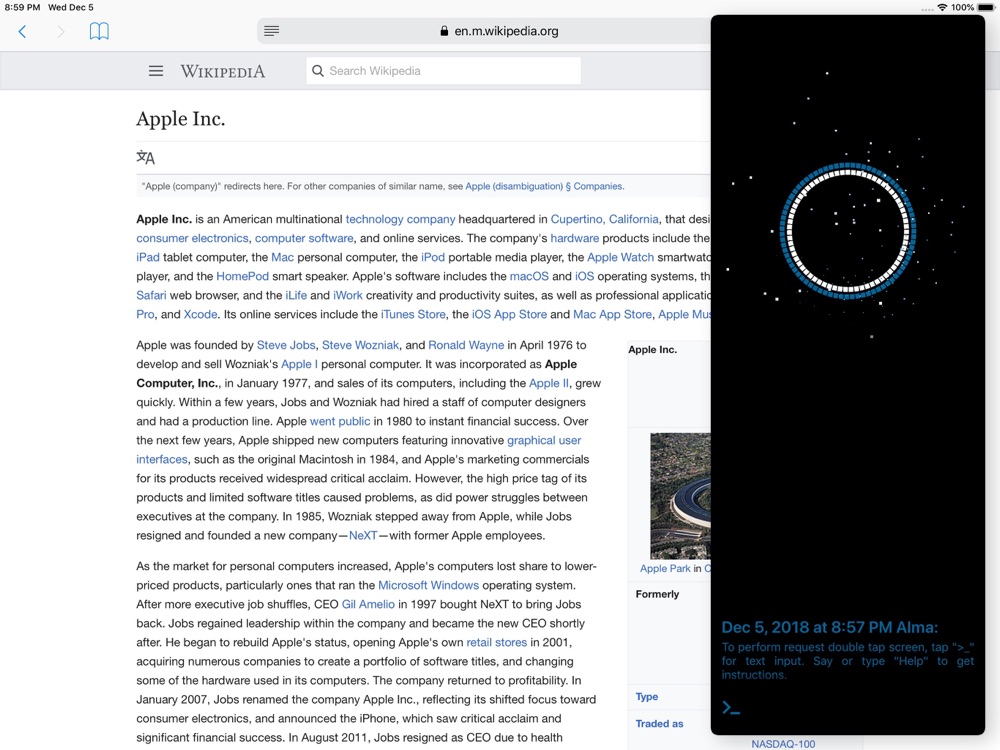This screenshot has width=1000, height=750.
Task: Click the Search Wikipedia field
Action: click(443, 71)
